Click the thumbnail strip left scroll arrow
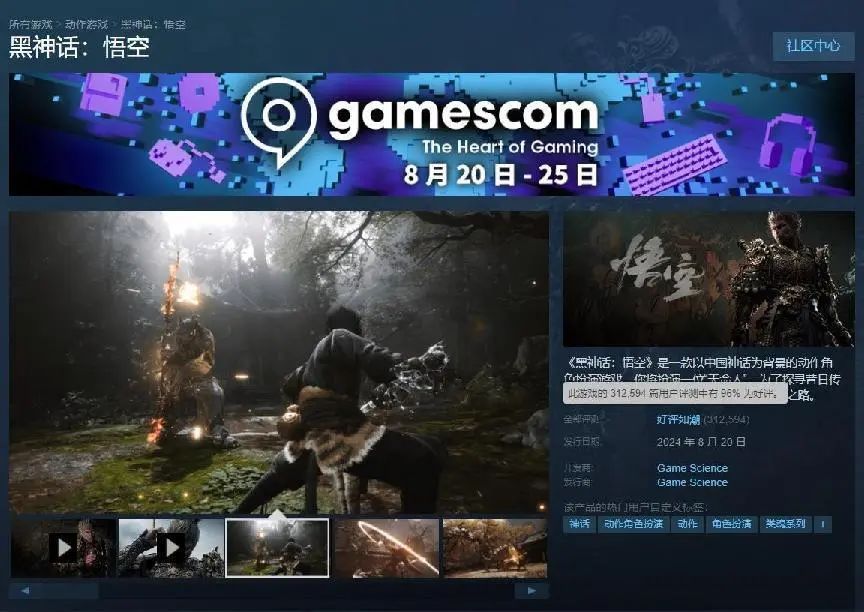 pos(24,591)
